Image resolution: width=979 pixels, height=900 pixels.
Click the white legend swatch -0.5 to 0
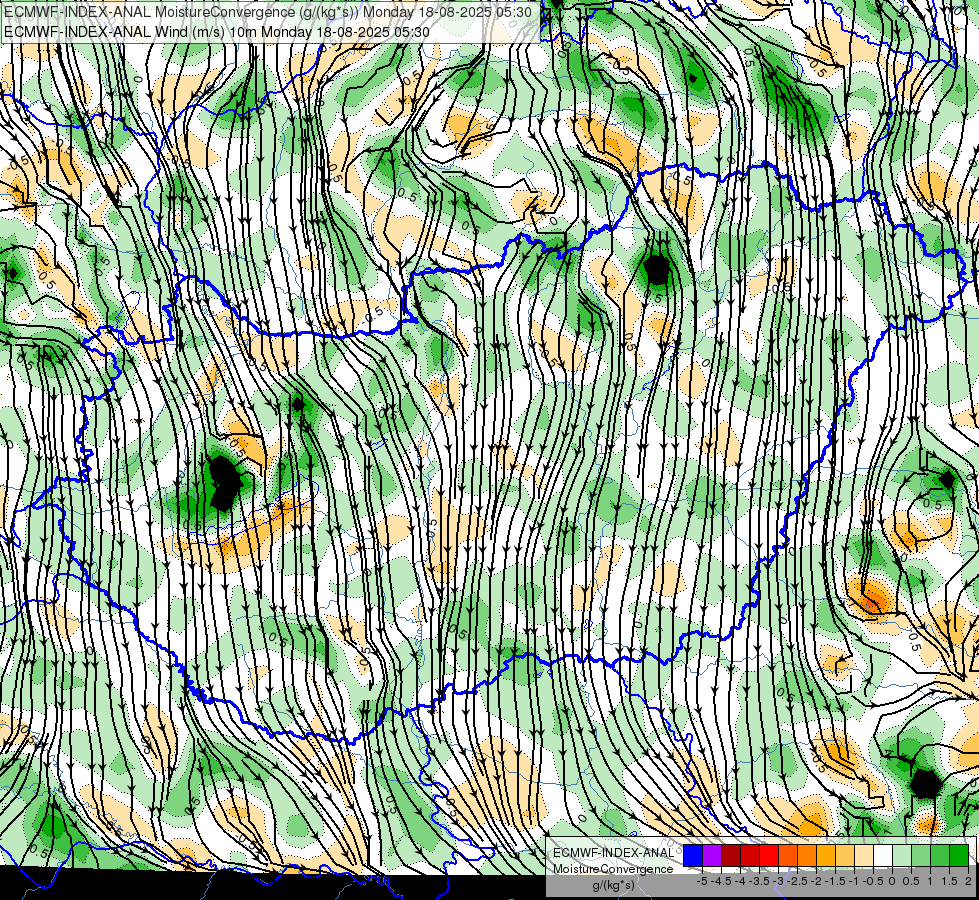(x=883, y=855)
